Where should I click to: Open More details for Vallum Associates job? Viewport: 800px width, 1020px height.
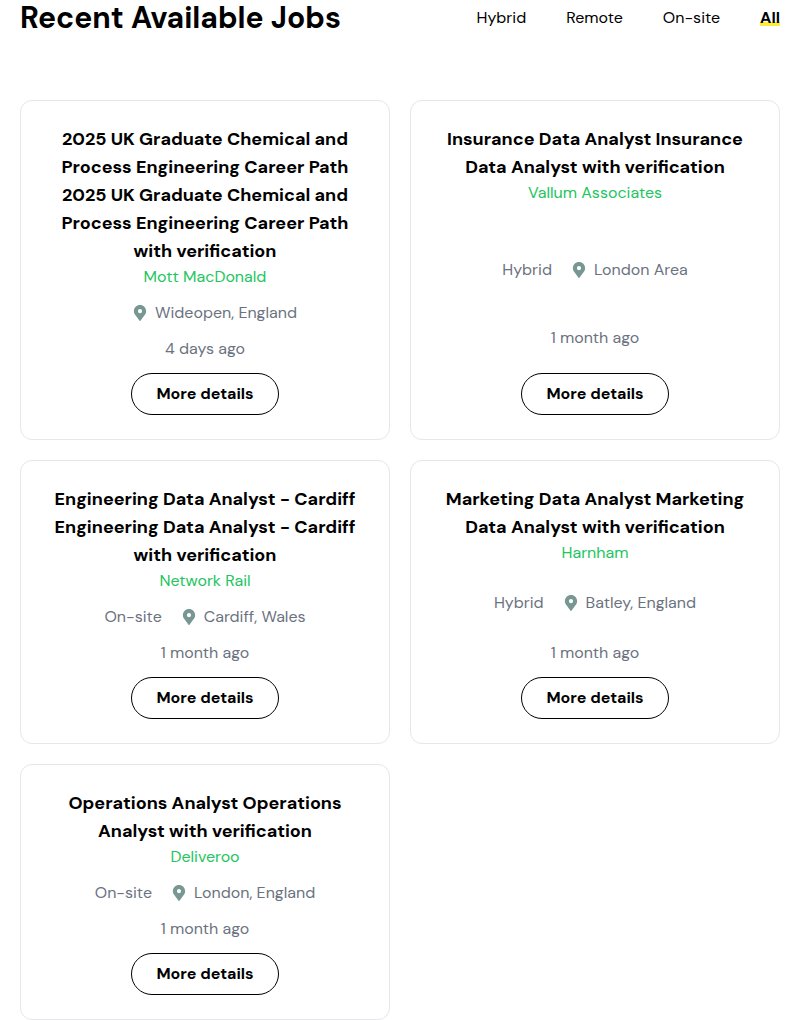594,394
